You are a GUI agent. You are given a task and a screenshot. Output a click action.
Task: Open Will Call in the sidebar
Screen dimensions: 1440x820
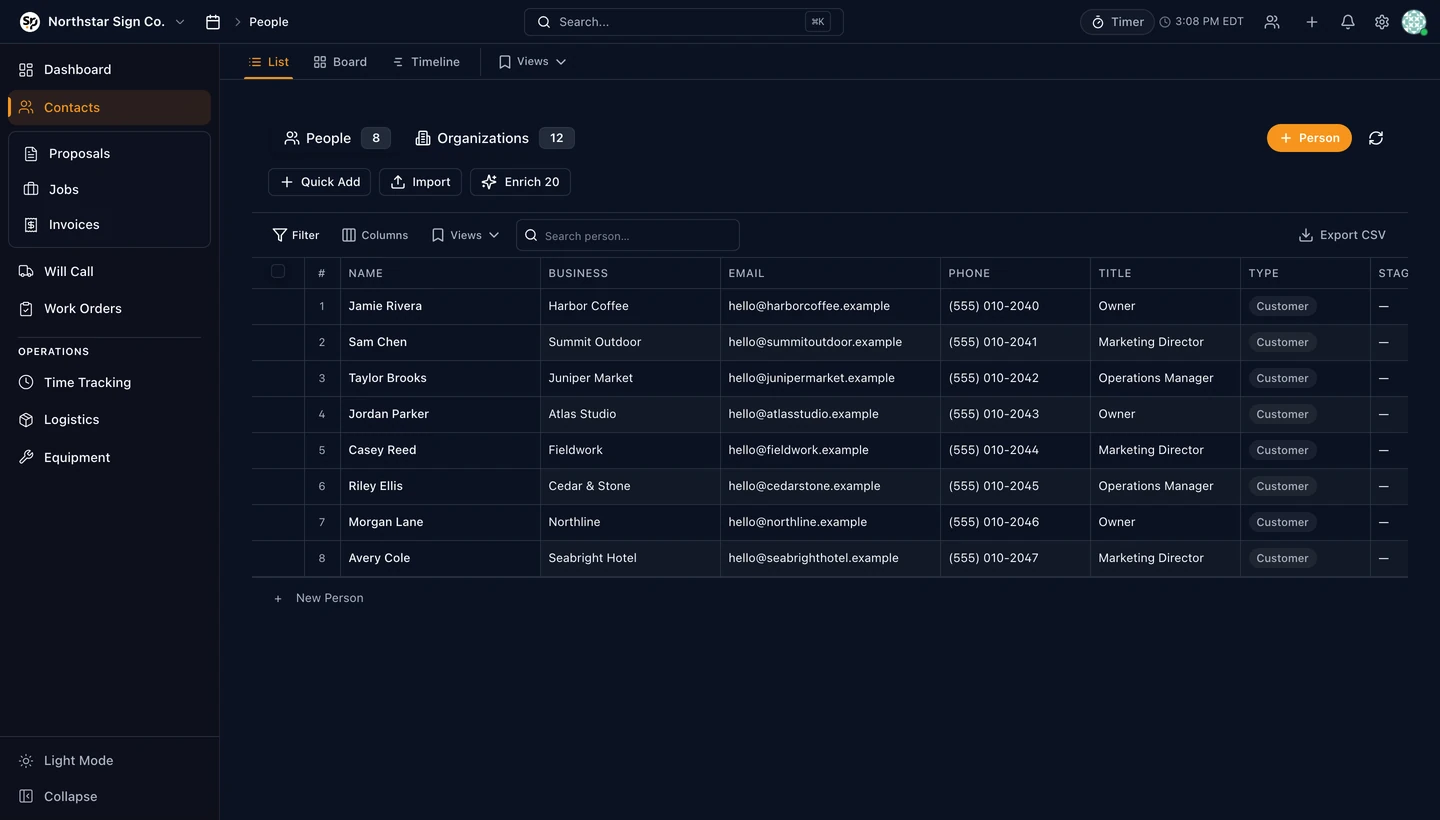[x=110, y=271]
